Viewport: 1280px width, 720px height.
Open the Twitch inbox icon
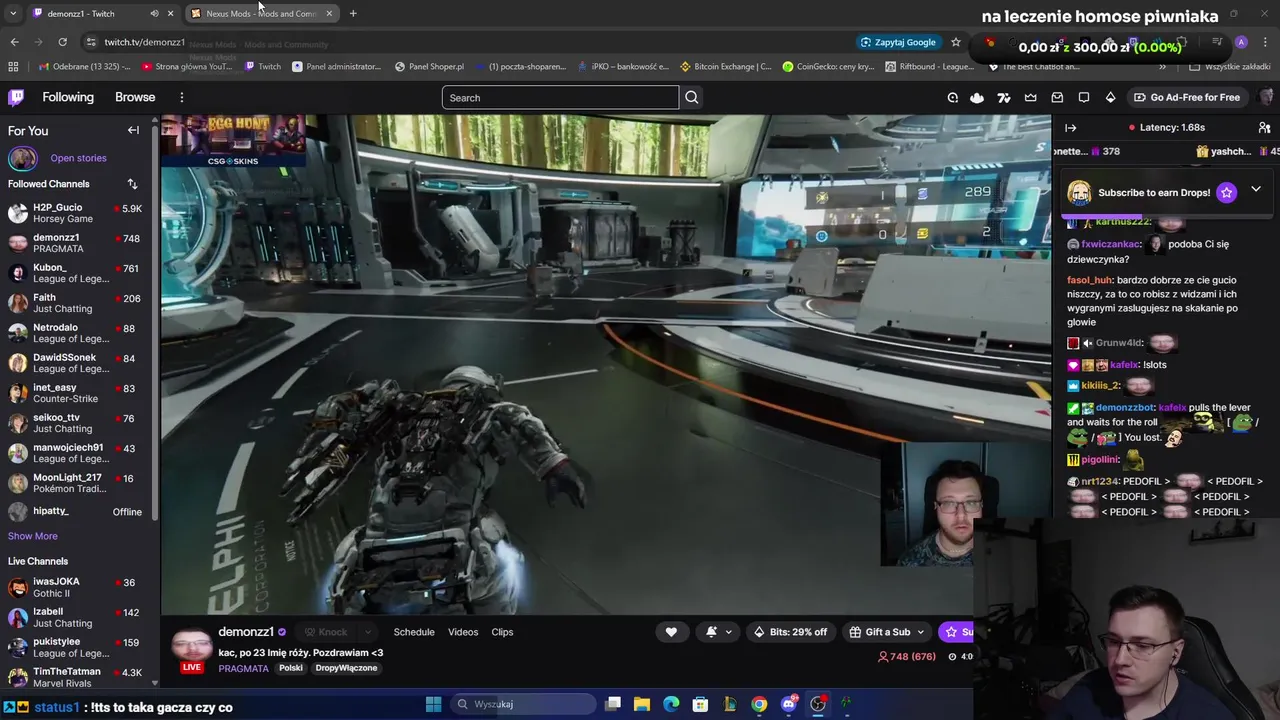1057,97
